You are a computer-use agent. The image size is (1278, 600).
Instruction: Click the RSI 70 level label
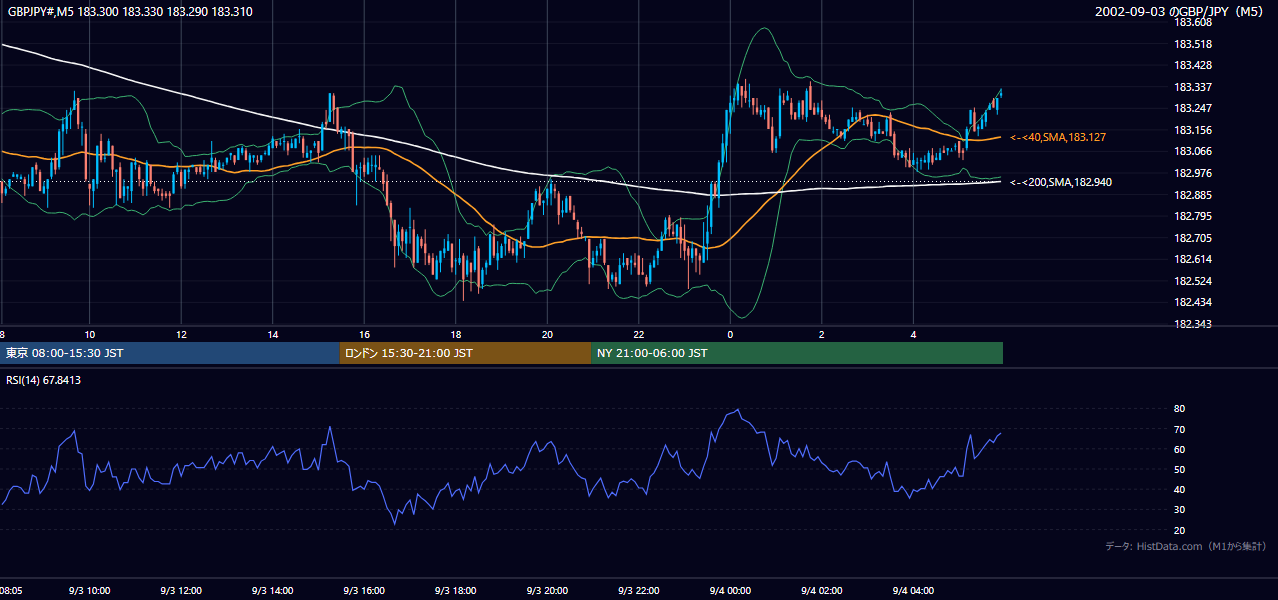pos(1179,429)
